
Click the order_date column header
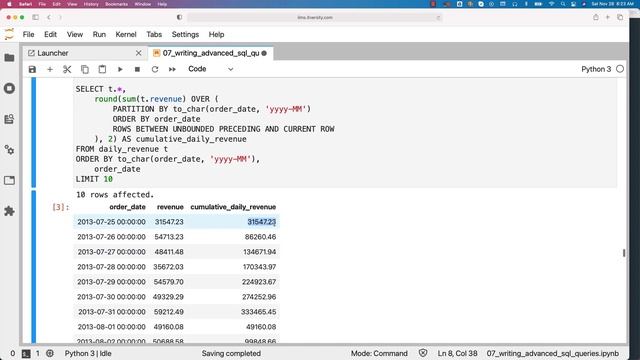pyautogui.click(x=127, y=207)
